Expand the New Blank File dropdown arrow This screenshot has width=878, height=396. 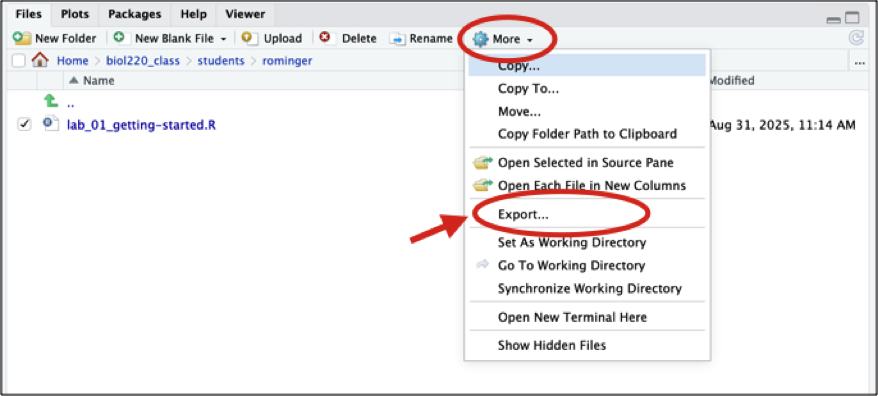[x=223, y=39]
